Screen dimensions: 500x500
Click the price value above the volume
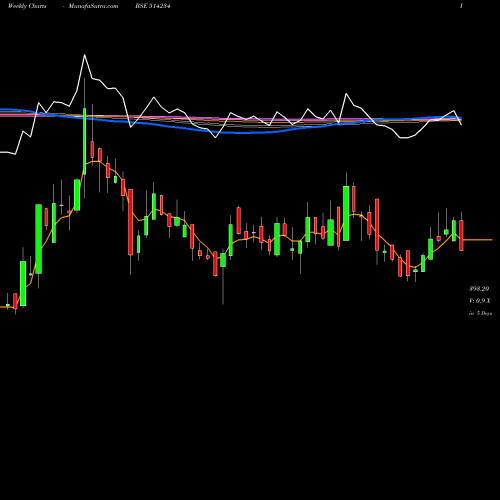[479, 289]
